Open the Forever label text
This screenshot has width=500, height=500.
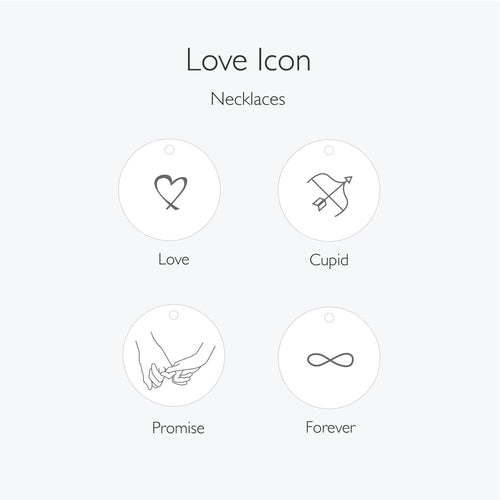tap(330, 427)
